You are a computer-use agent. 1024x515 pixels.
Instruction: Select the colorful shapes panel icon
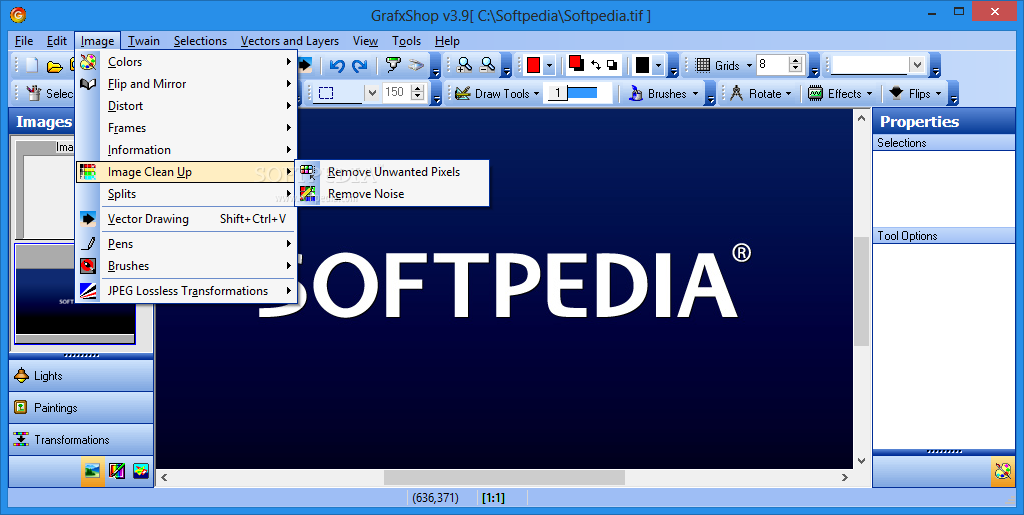pos(140,470)
